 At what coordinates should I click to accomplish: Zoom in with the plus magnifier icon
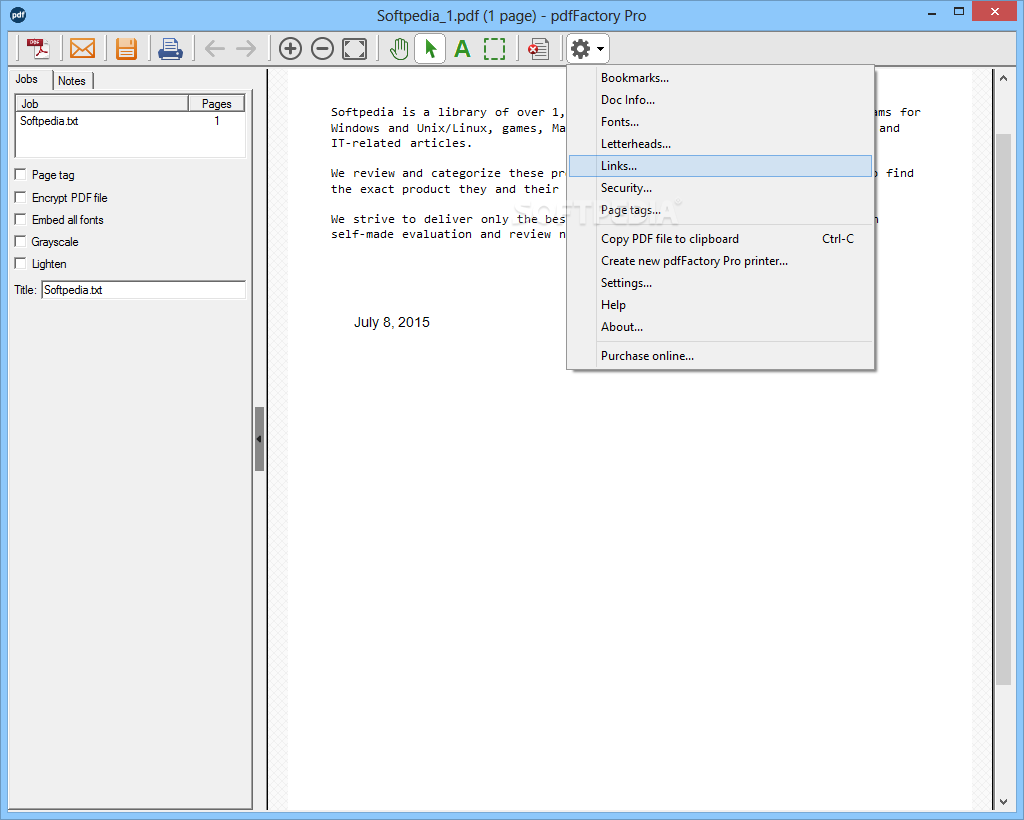pos(290,48)
